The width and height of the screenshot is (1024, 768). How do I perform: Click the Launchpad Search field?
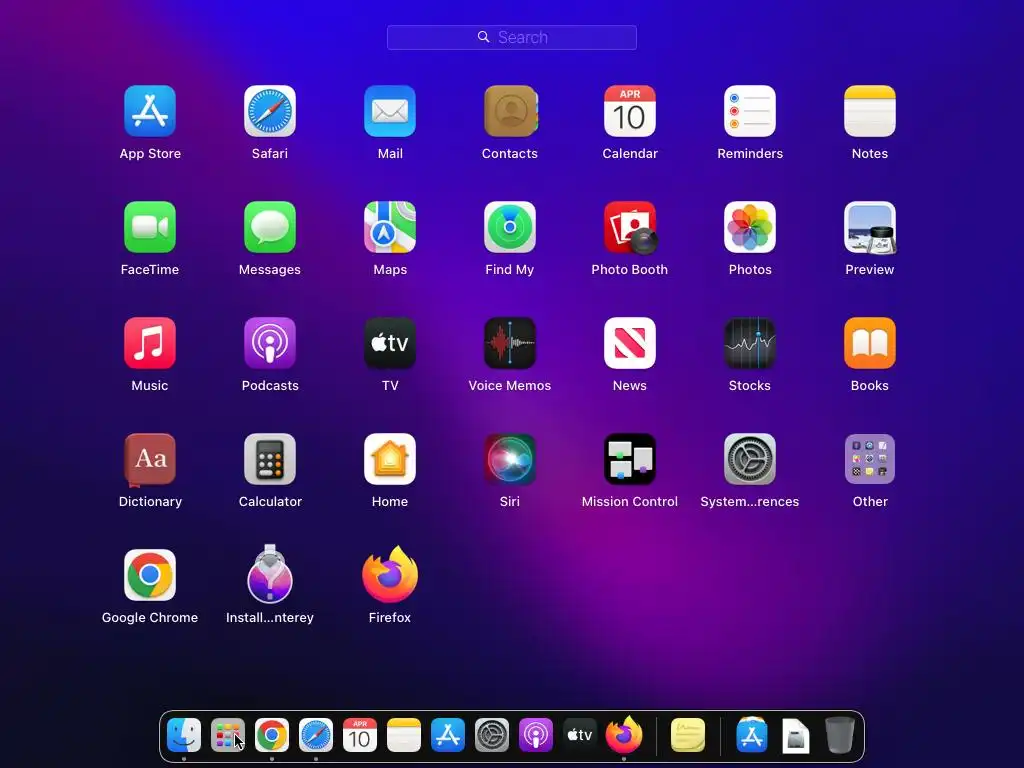click(512, 37)
